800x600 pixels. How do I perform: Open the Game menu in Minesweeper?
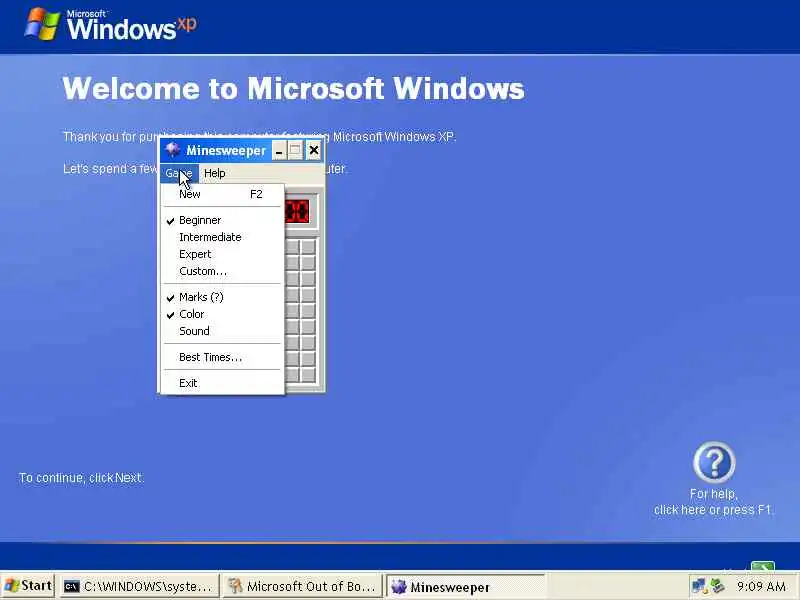179,173
